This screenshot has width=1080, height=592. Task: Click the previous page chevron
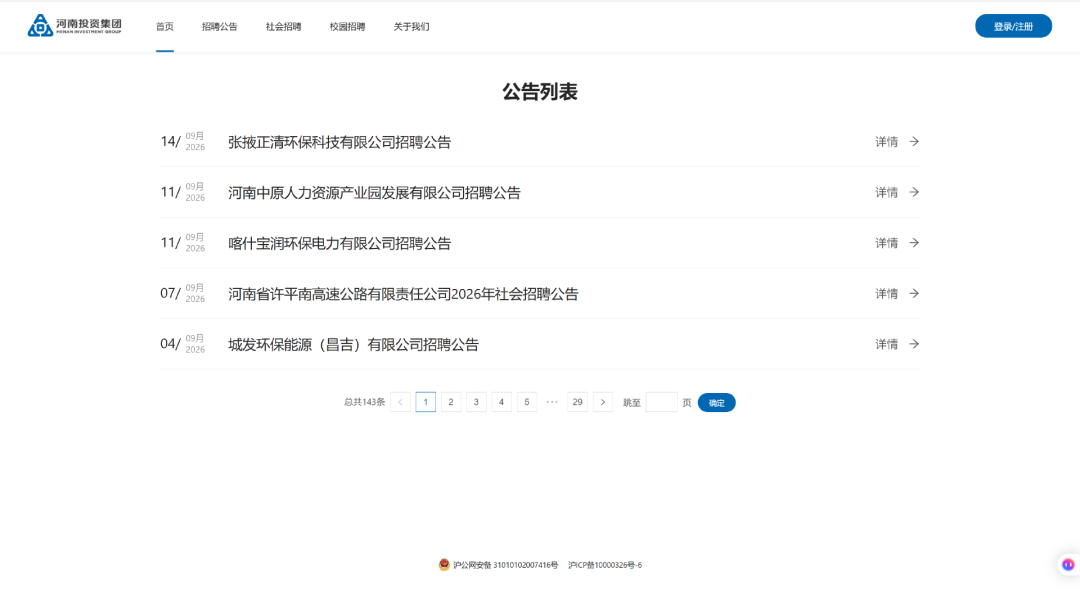(400, 402)
